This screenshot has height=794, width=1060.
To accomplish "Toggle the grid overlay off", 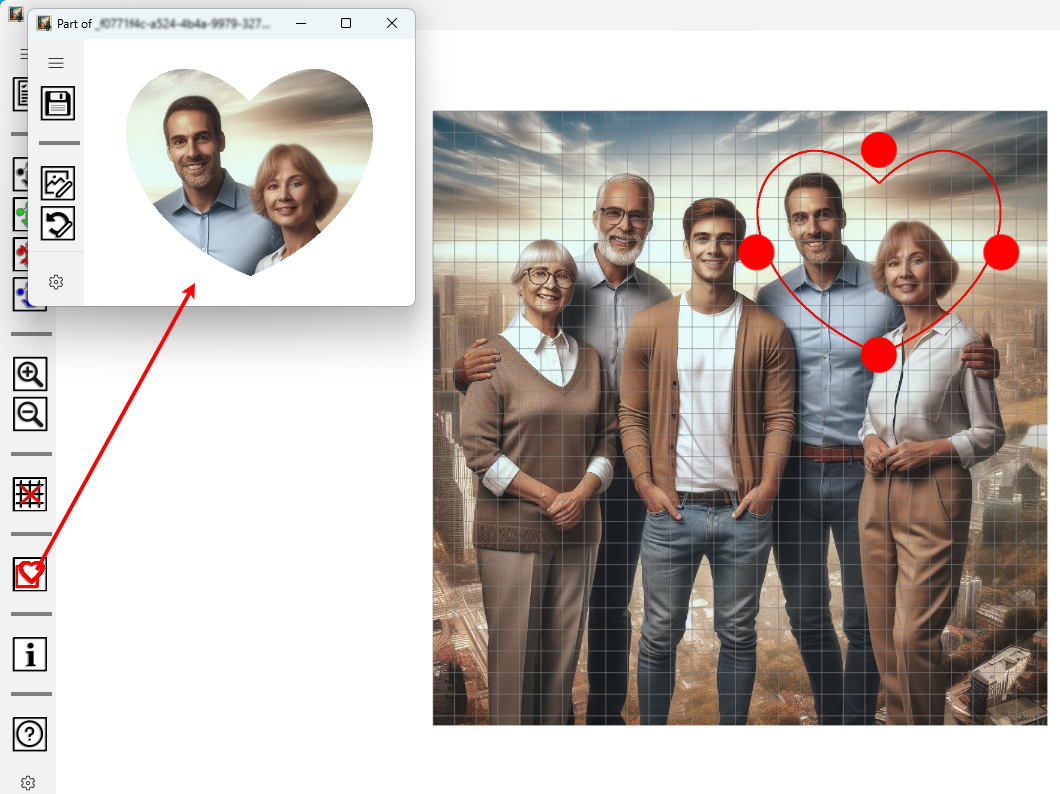I will tap(30, 494).
